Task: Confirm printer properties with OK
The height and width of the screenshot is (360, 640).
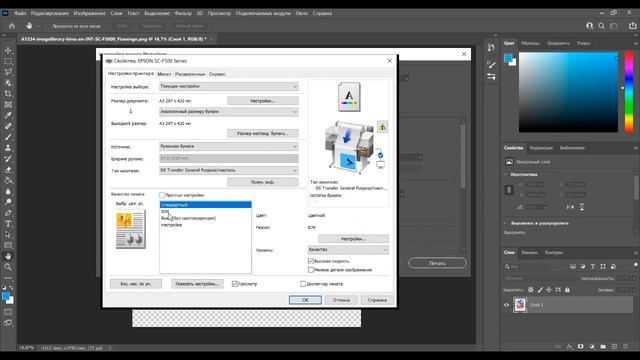Action: tap(305, 300)
